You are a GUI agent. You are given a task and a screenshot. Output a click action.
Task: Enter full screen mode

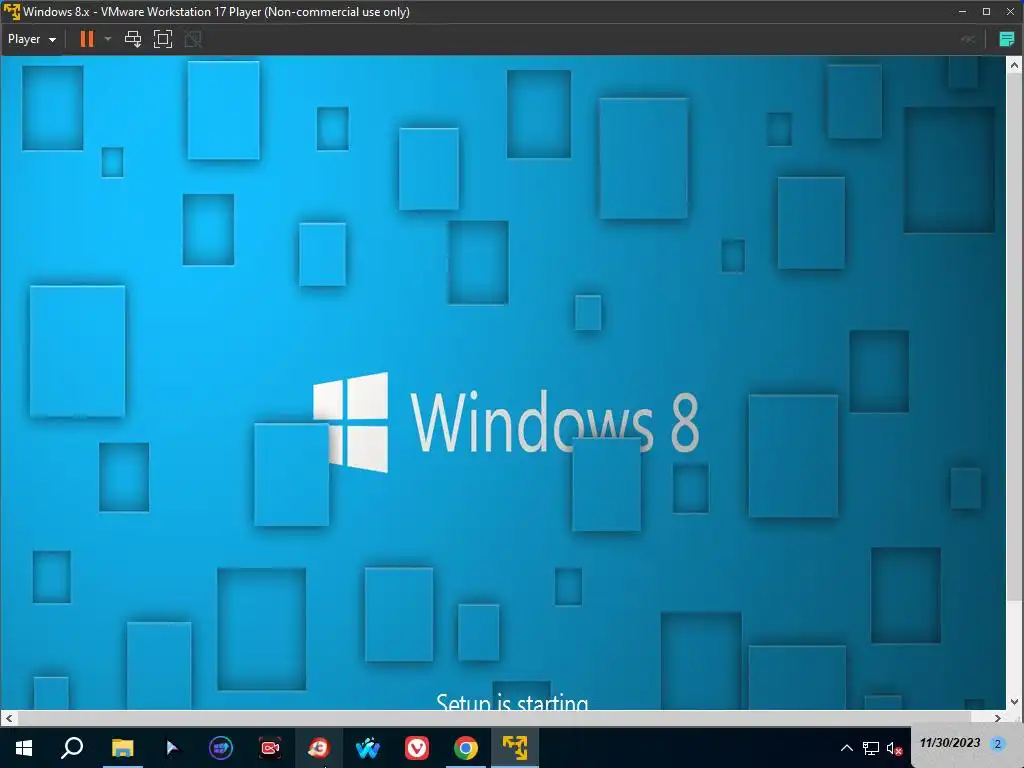pos(163,39)
